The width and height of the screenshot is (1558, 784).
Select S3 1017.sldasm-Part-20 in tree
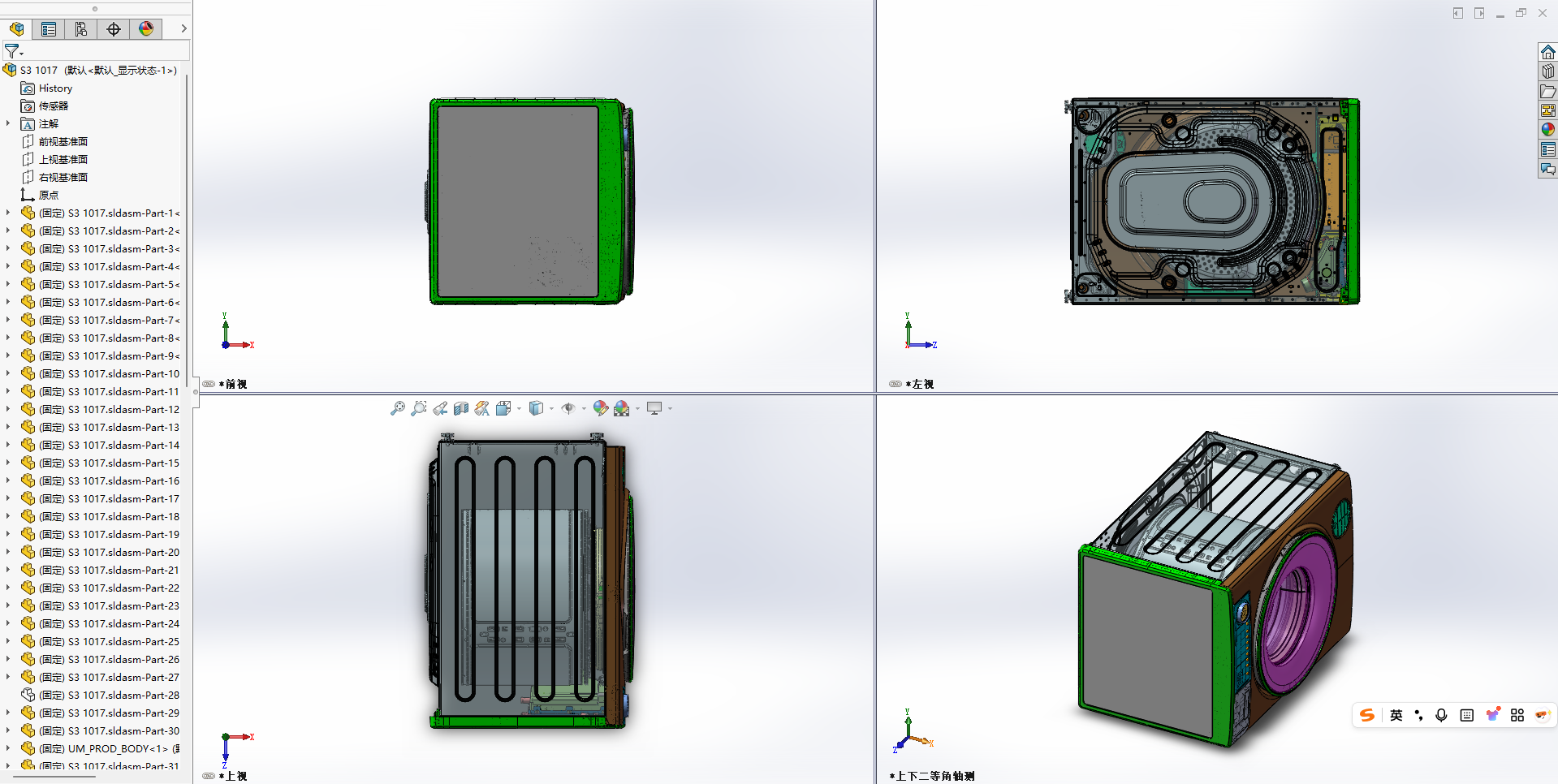[100, 552]
